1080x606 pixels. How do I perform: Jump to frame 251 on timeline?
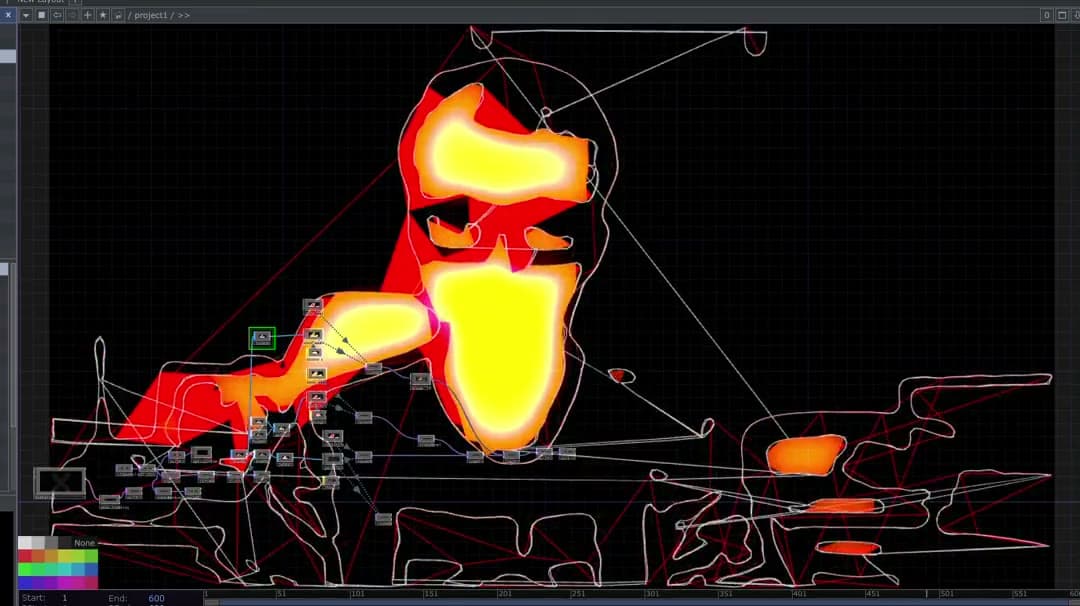[578, 594]
